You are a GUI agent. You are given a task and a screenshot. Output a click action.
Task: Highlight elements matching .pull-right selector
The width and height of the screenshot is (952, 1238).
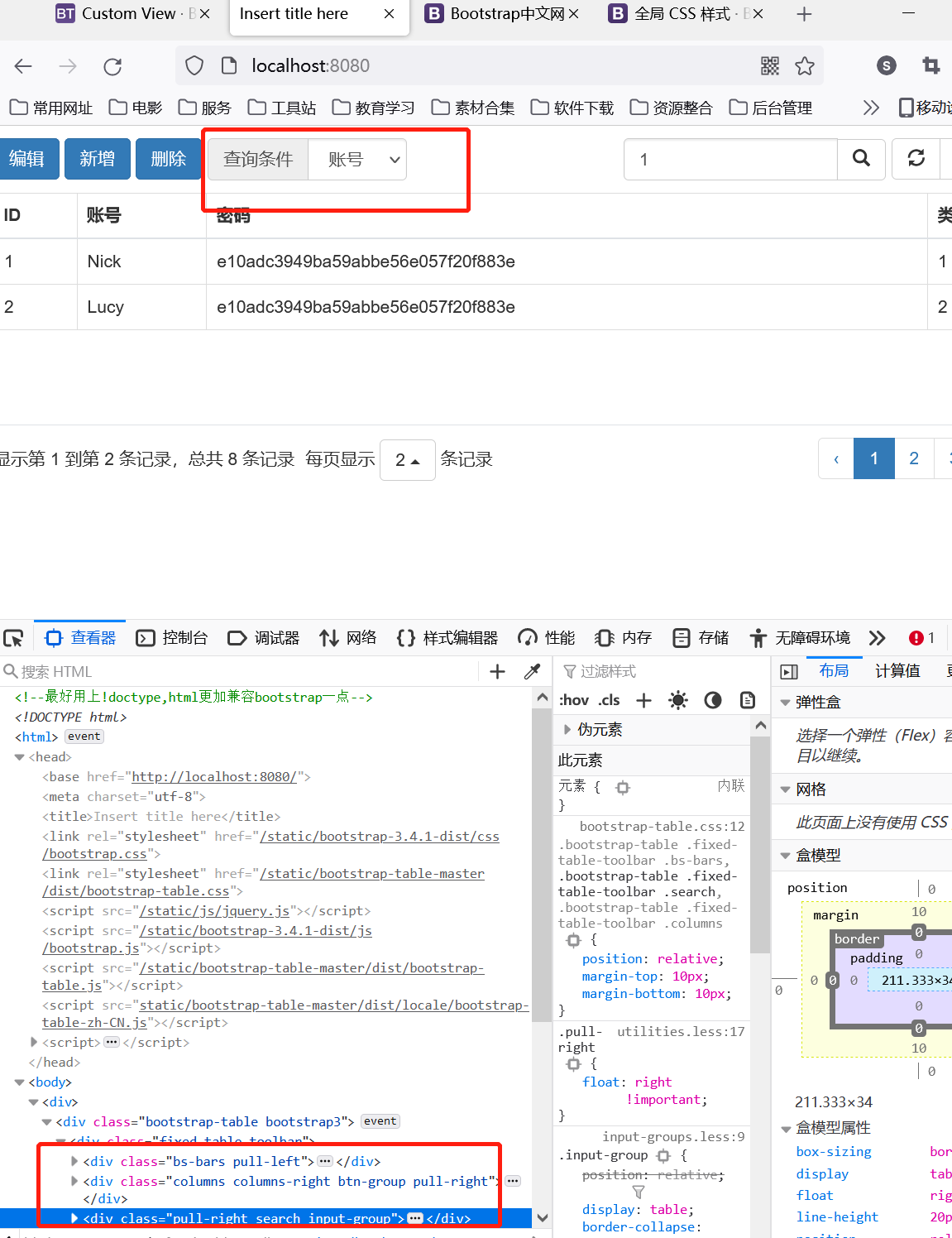574,1064
